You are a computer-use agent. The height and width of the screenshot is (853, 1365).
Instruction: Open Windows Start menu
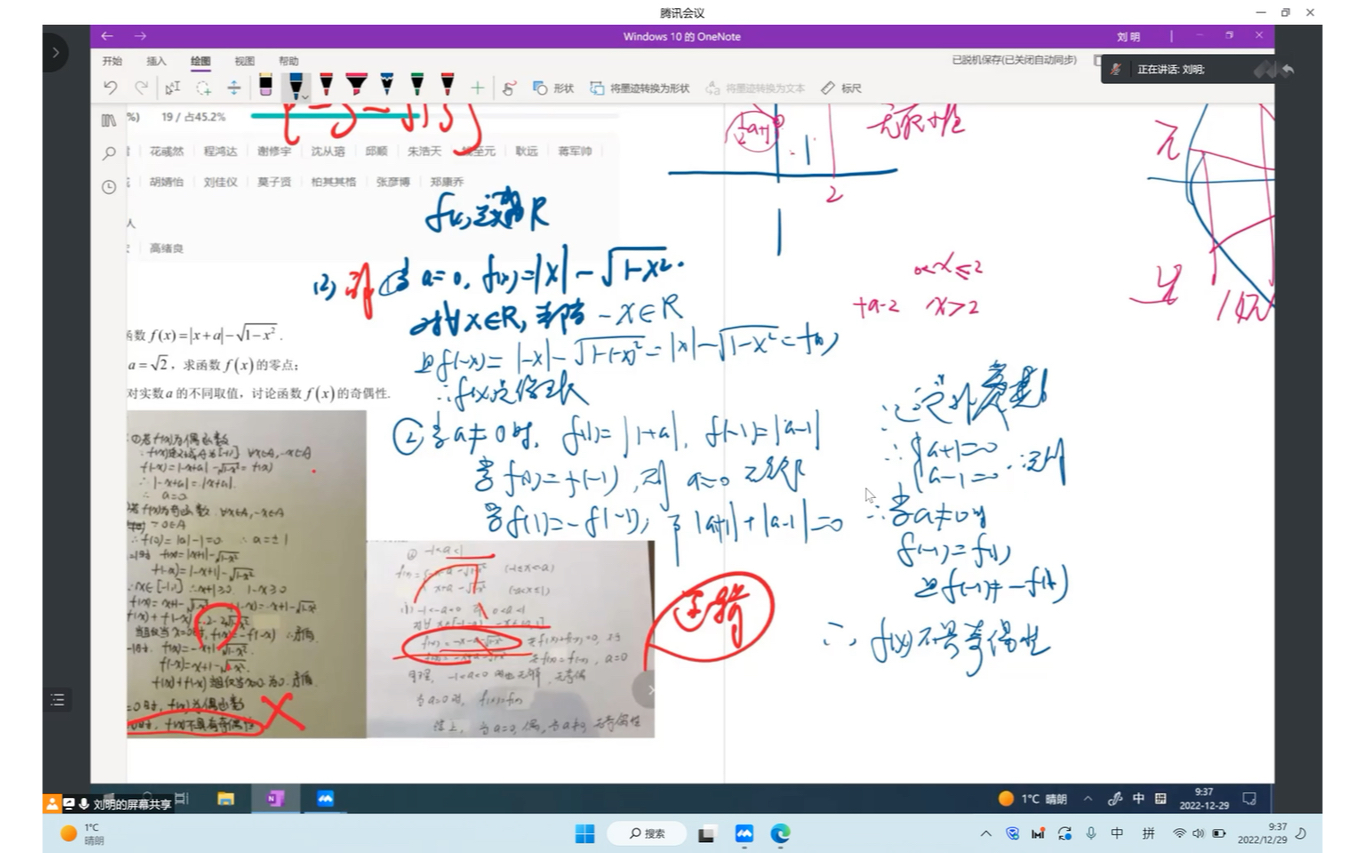click(585, 833)
